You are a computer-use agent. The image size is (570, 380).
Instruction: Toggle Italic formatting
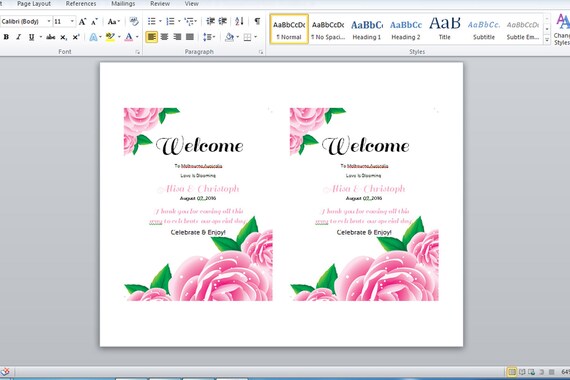[x=19, y=37]
